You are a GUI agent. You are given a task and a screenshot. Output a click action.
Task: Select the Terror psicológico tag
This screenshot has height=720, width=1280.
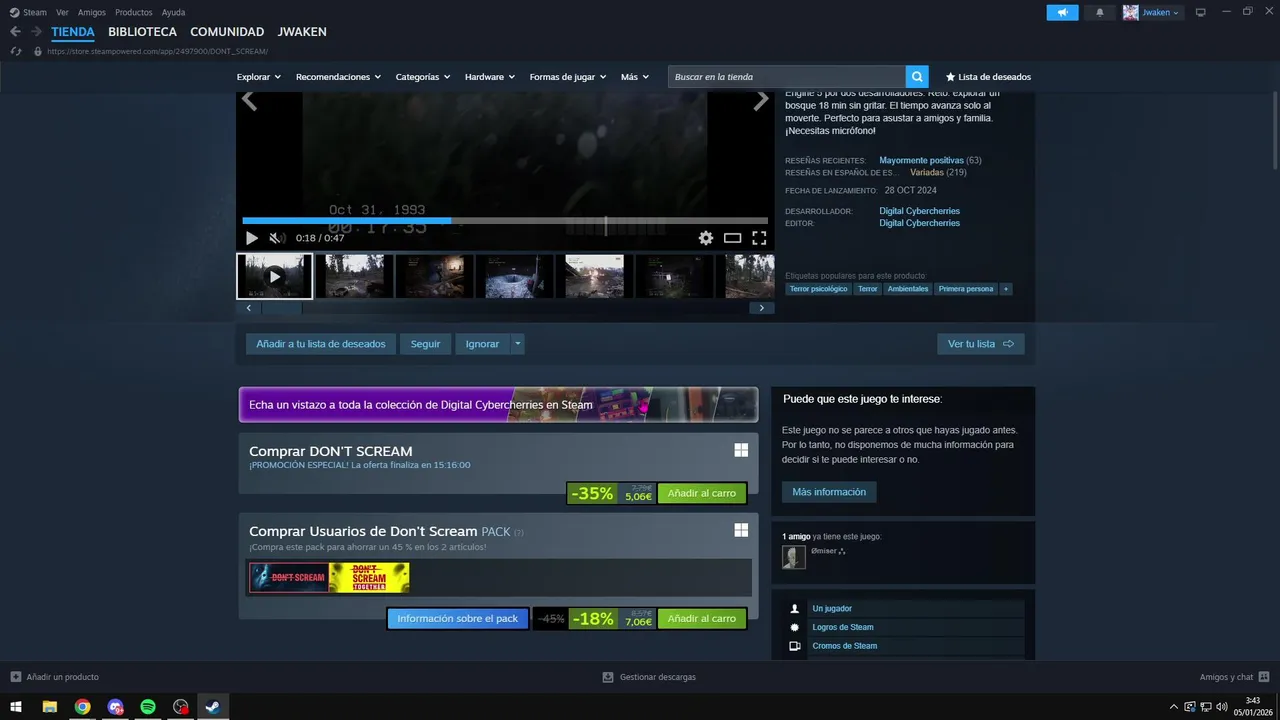pos(819,289)
